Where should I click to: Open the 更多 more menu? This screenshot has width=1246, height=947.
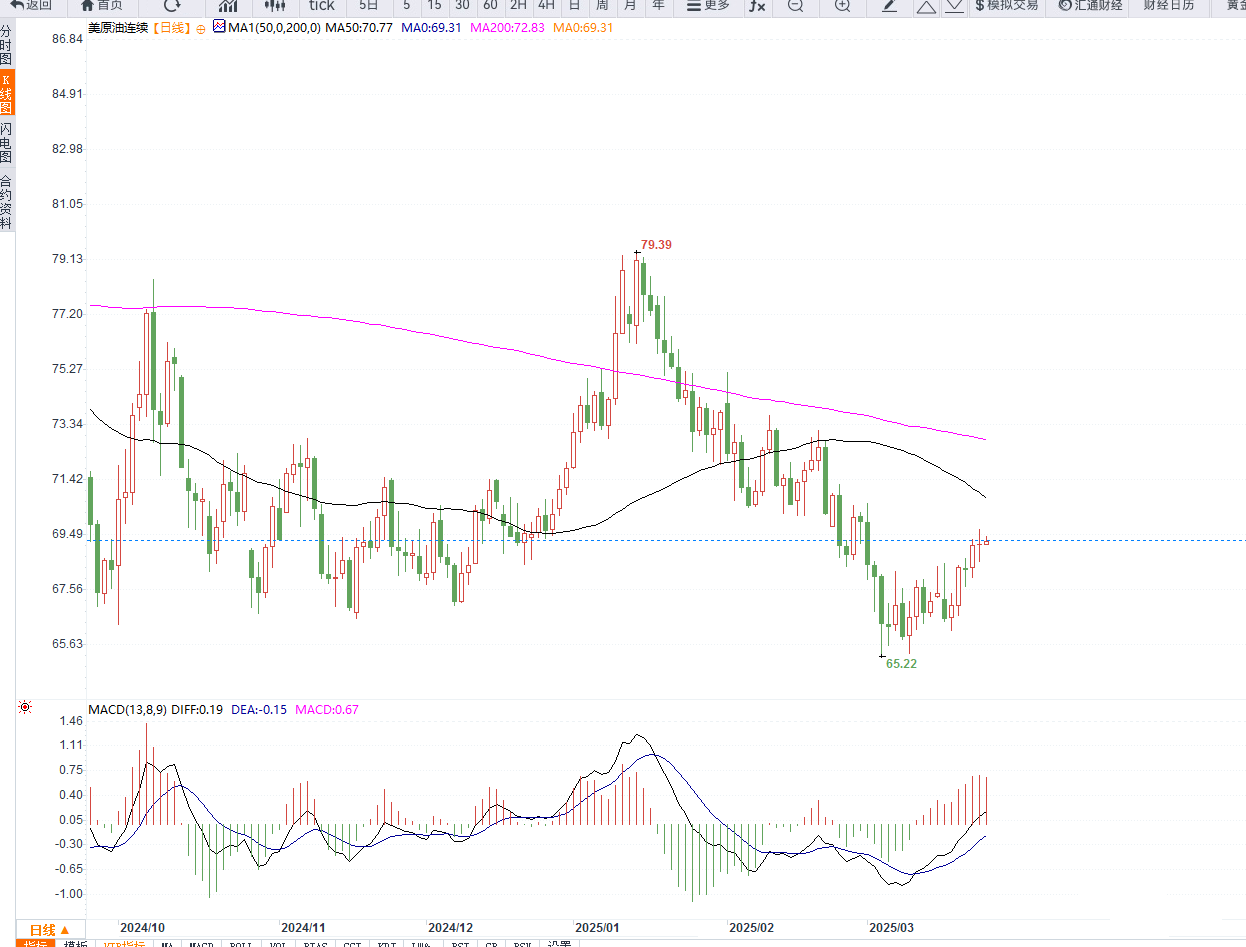pos(709,5)
